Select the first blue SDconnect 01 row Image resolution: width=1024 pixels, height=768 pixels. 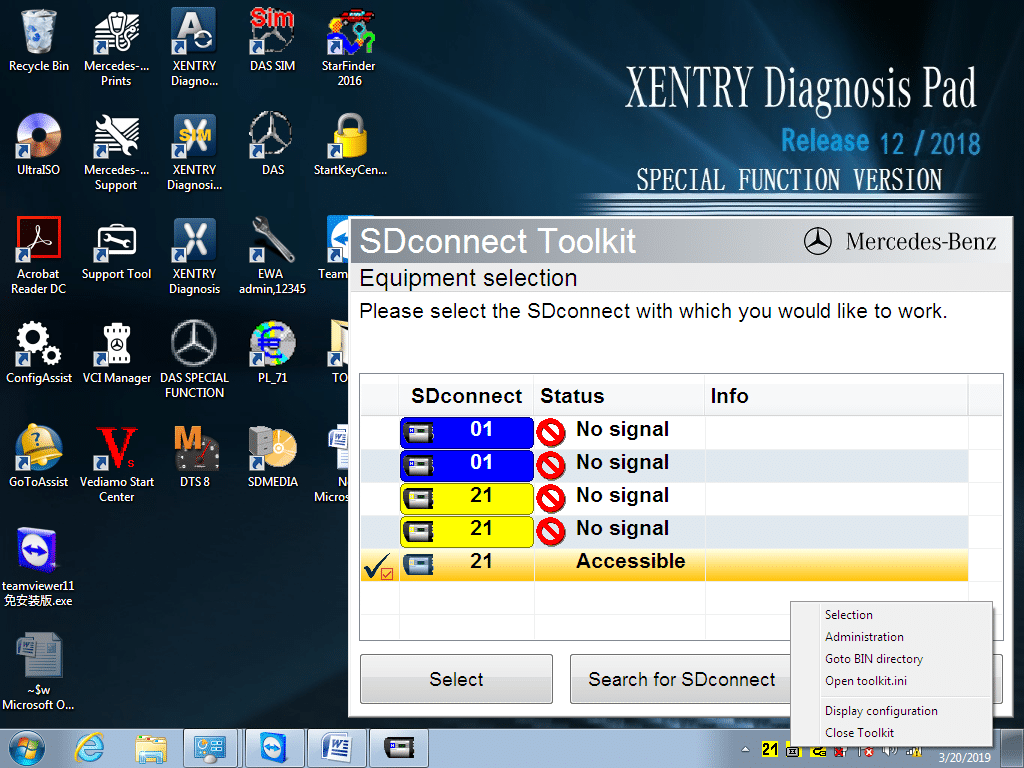tap(466, 431)
